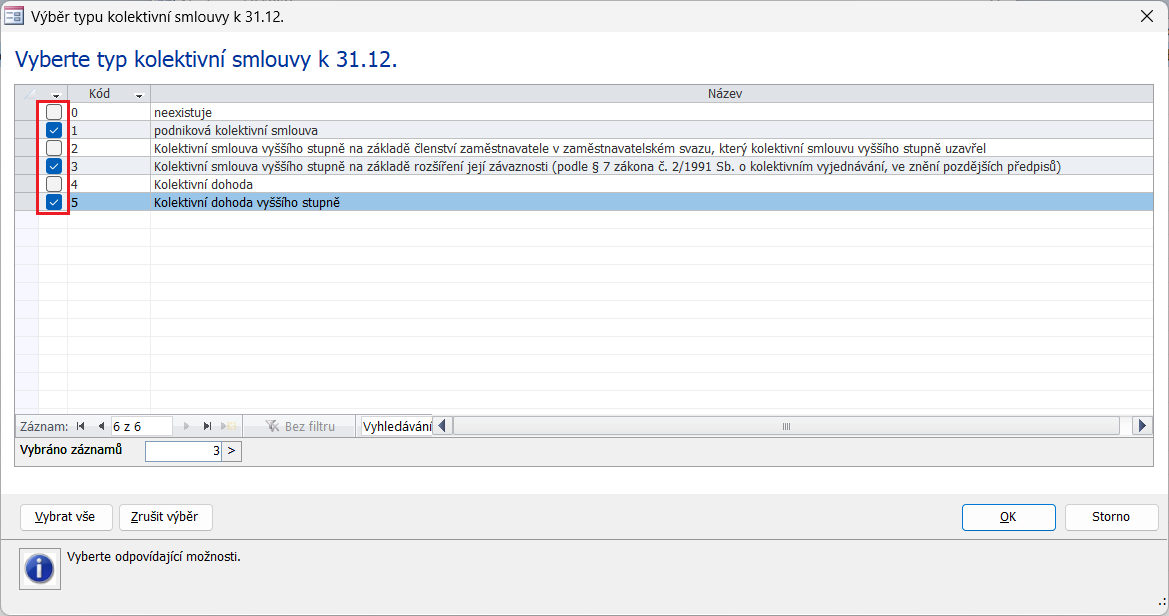
Task: Click the form icon in the title bar
Action: click(x=13, y=16)
